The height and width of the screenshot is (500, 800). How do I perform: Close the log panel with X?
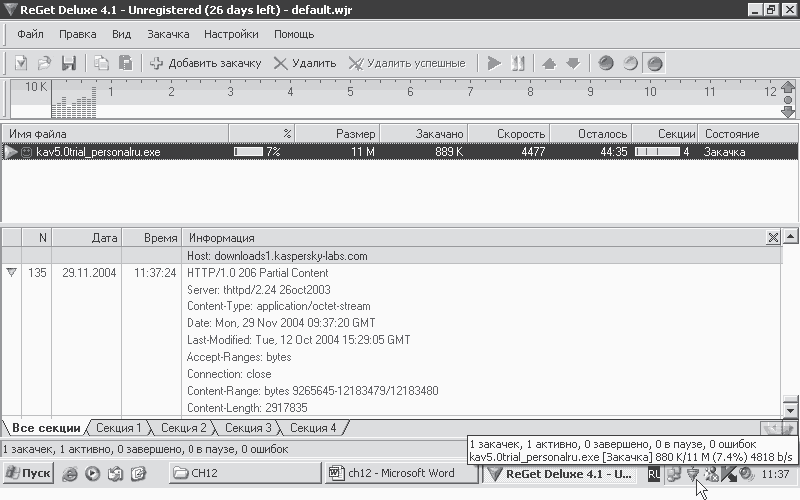coord(773,237)
